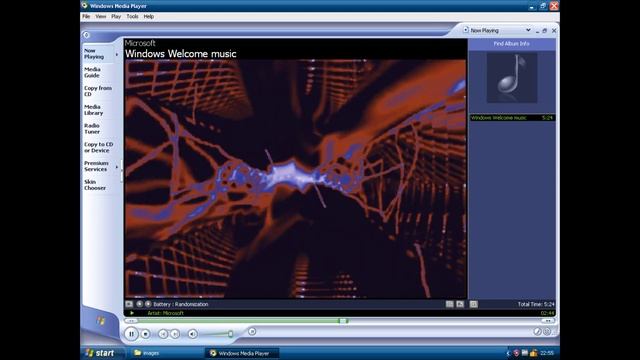This screenshot has height=360, width=640.
Task: Click the fast forward button on seek bar
Action: 547,321
